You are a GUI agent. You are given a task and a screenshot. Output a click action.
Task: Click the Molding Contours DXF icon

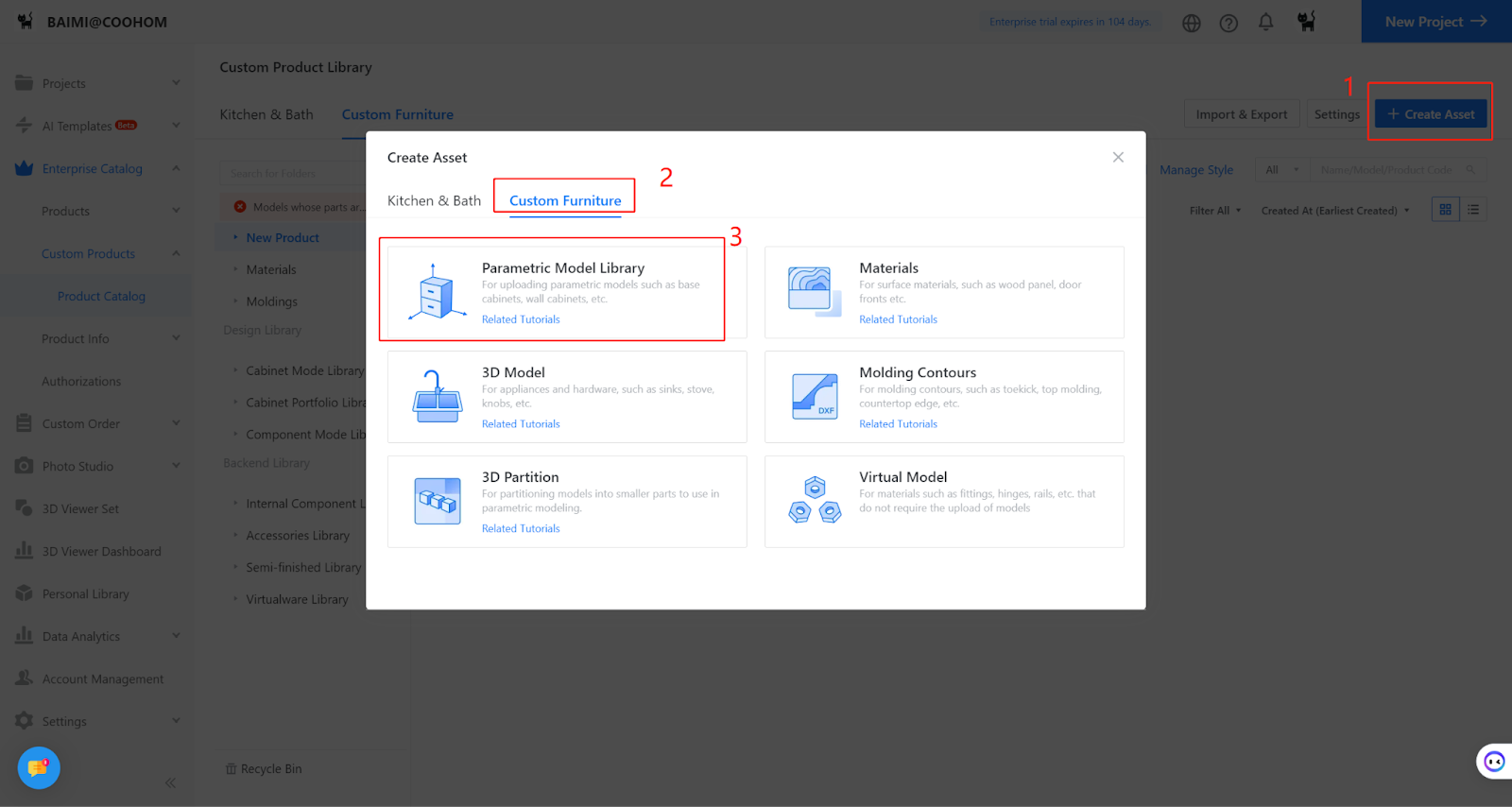[815, 397]
